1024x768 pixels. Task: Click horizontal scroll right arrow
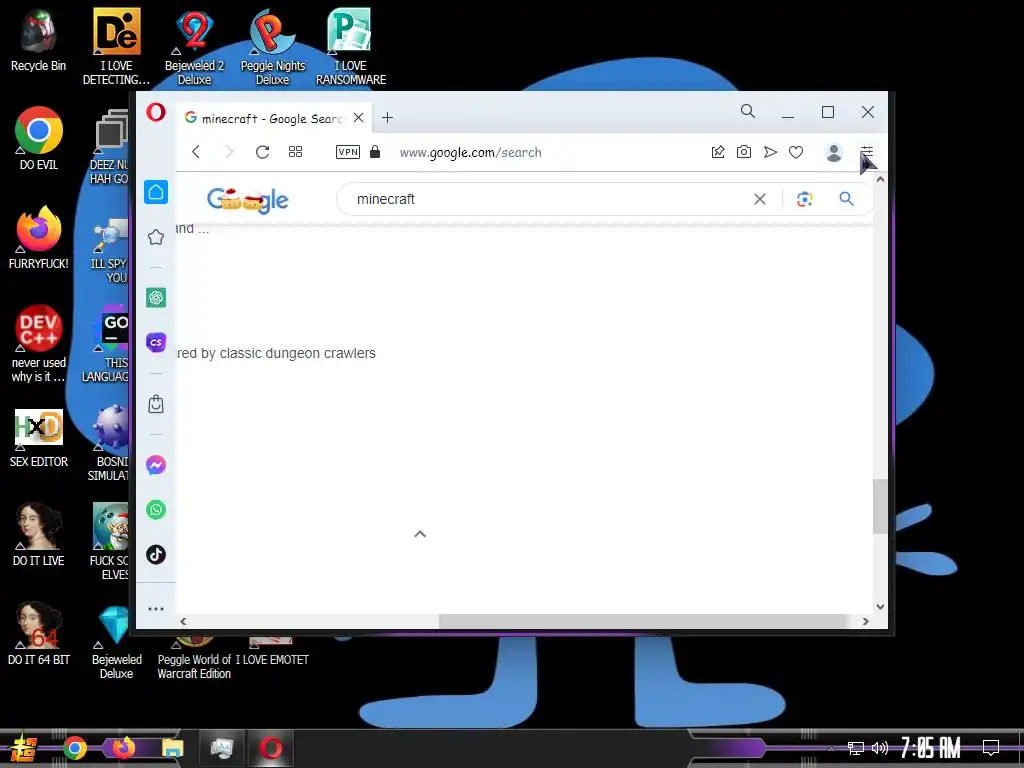866,621
